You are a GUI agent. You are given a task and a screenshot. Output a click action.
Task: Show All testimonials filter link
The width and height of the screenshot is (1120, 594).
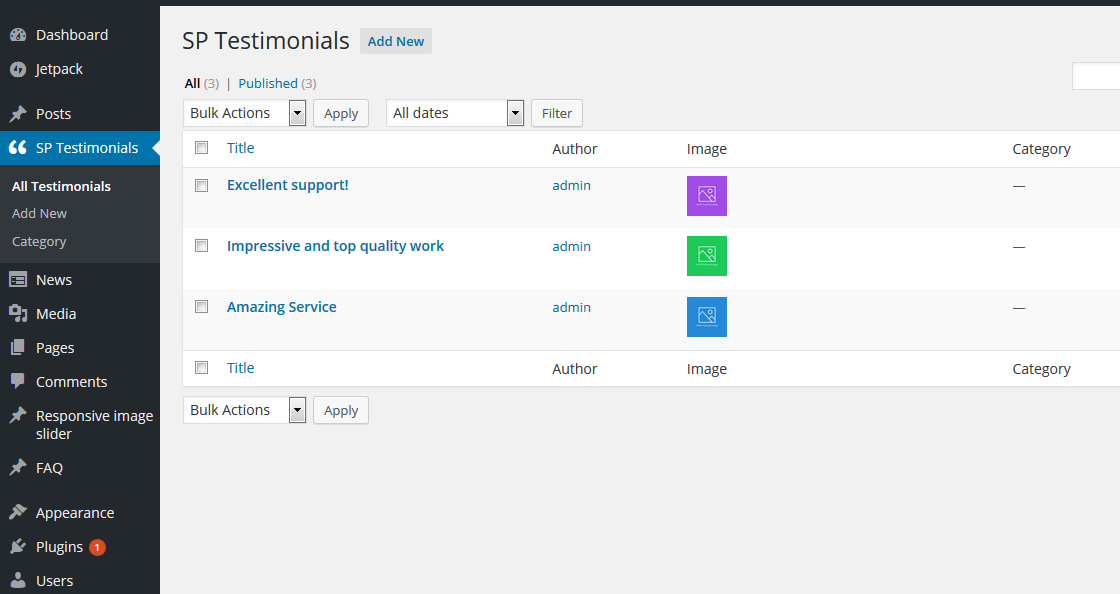pos(192,84)
